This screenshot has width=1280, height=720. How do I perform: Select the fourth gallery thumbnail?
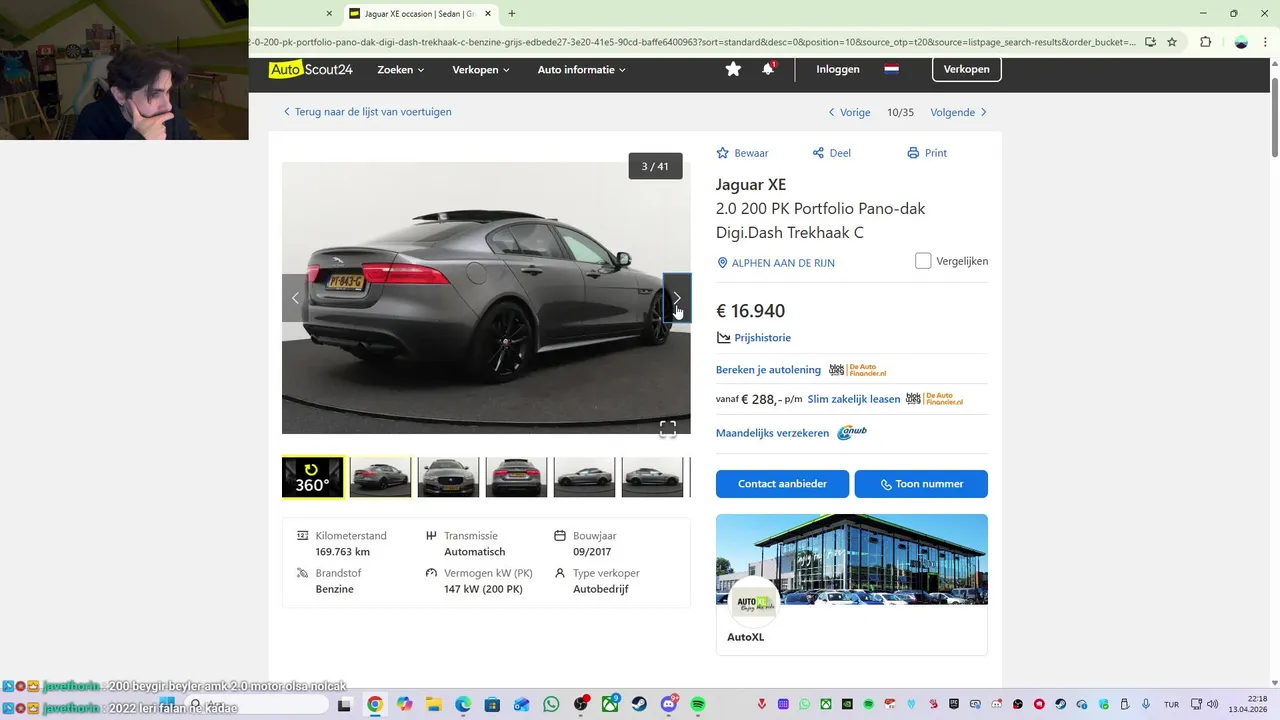(516, 477)
